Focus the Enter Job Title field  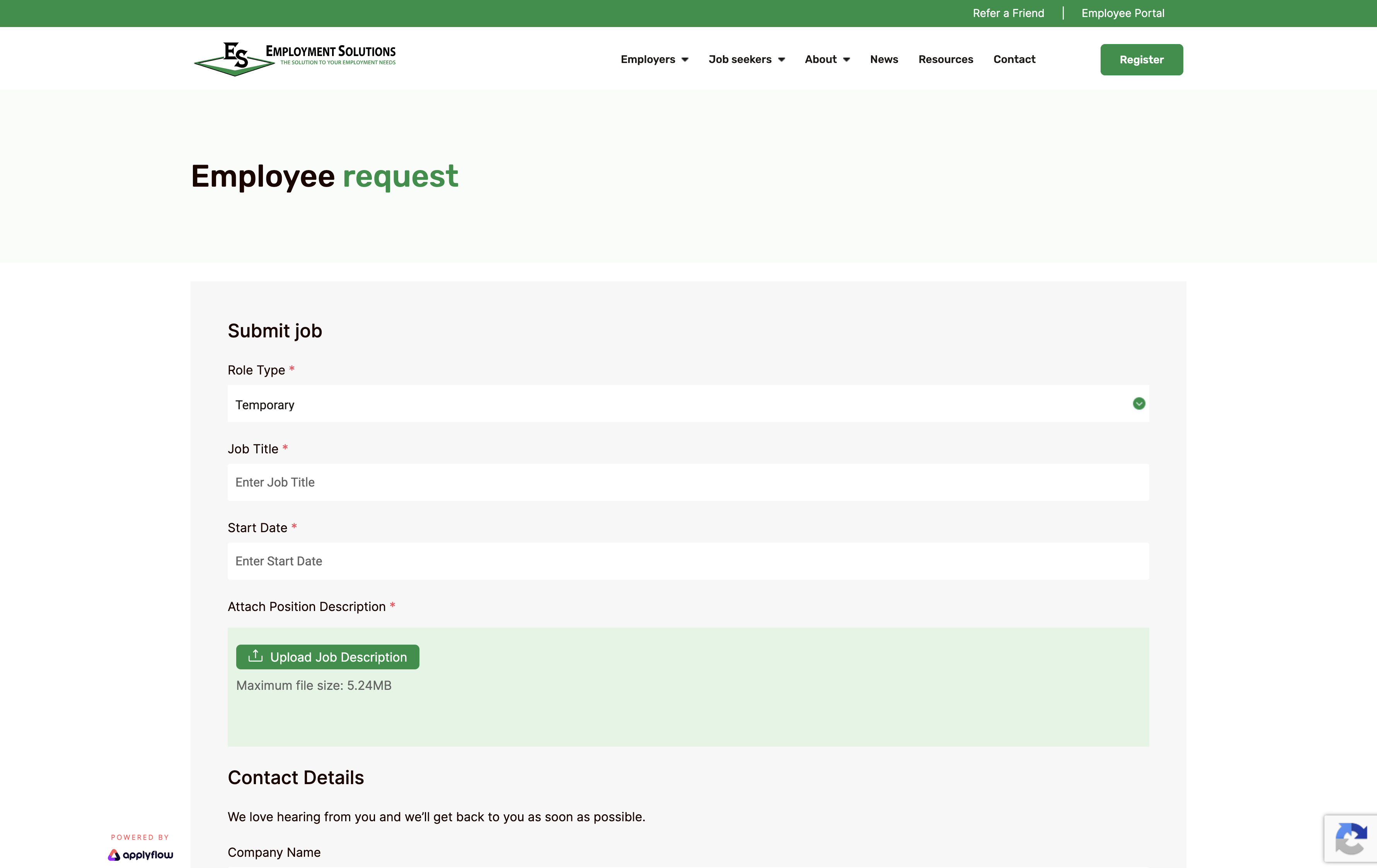pos(688,482)
